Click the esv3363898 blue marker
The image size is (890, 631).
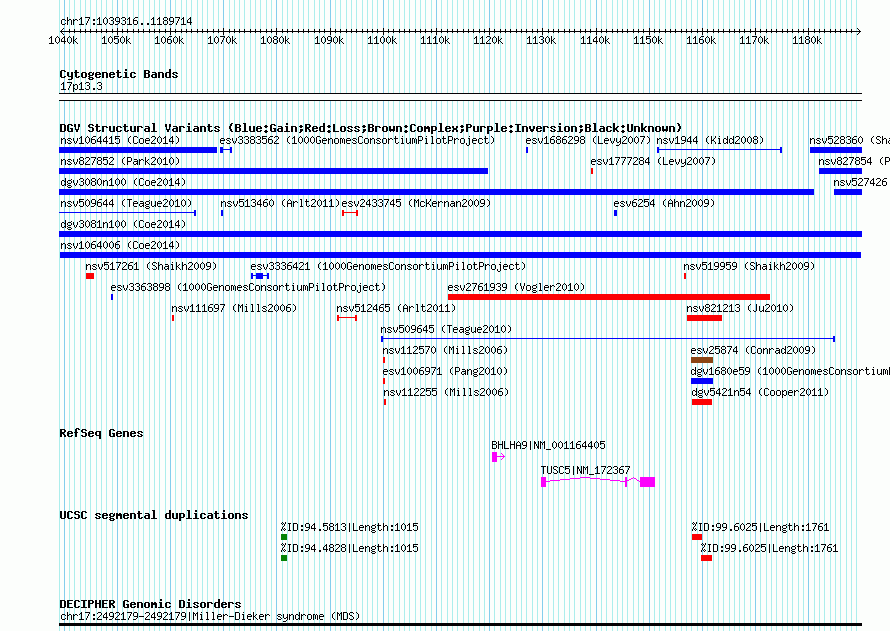click(112, 297)
